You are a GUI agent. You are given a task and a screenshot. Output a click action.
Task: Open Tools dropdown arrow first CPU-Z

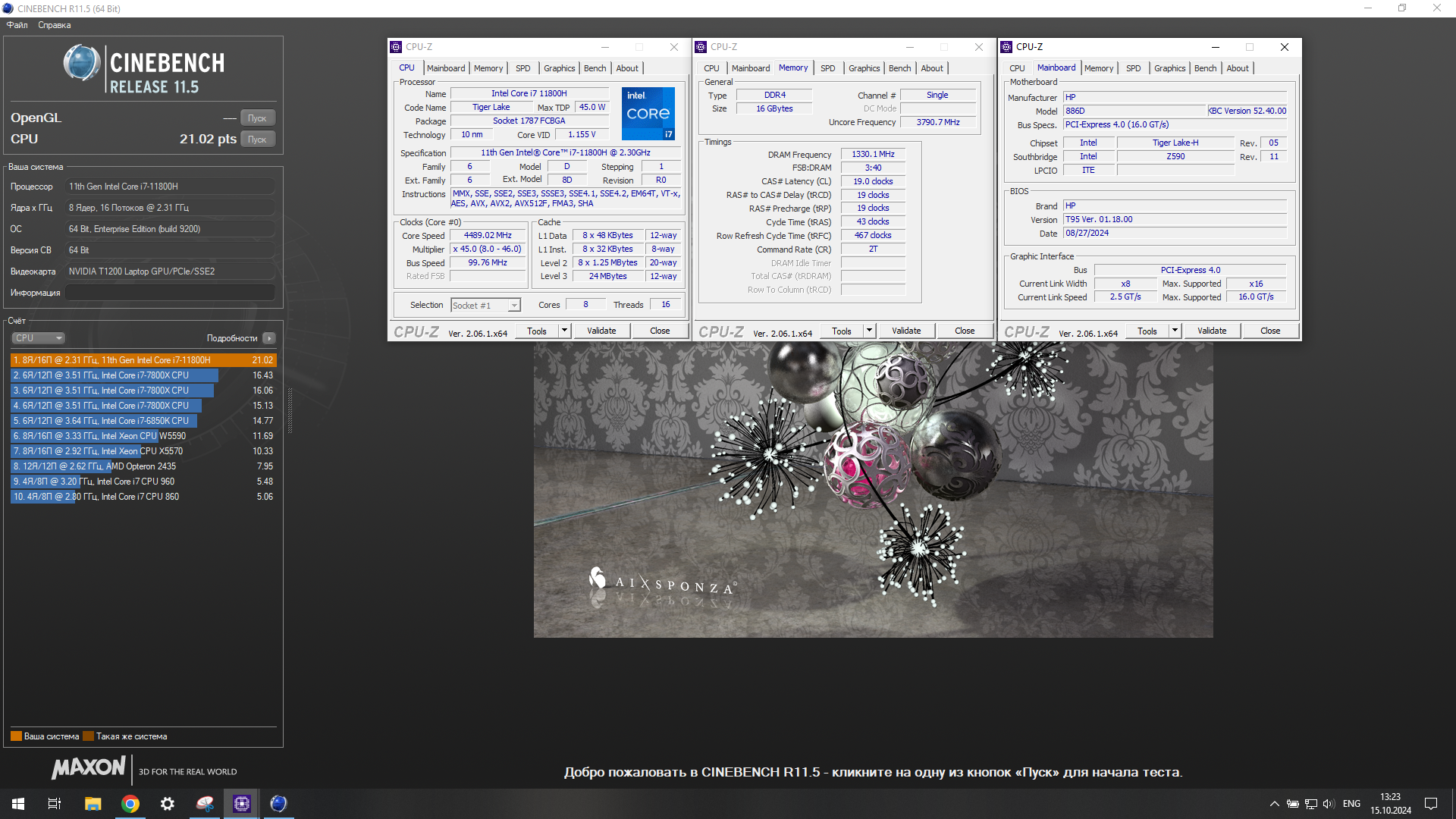pos(564,331)
